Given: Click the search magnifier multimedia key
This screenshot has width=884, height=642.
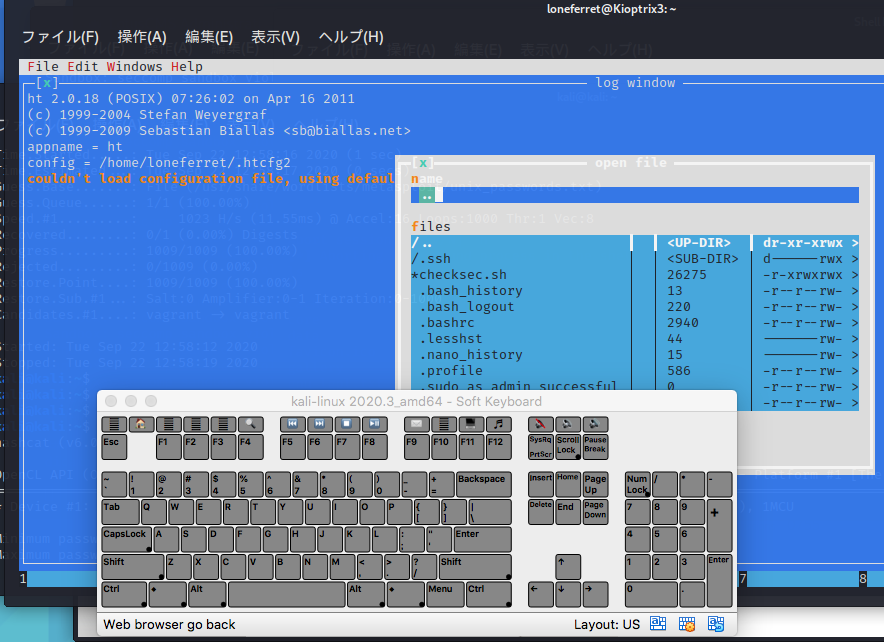Looking at the screenshot, I should [251, 424].
